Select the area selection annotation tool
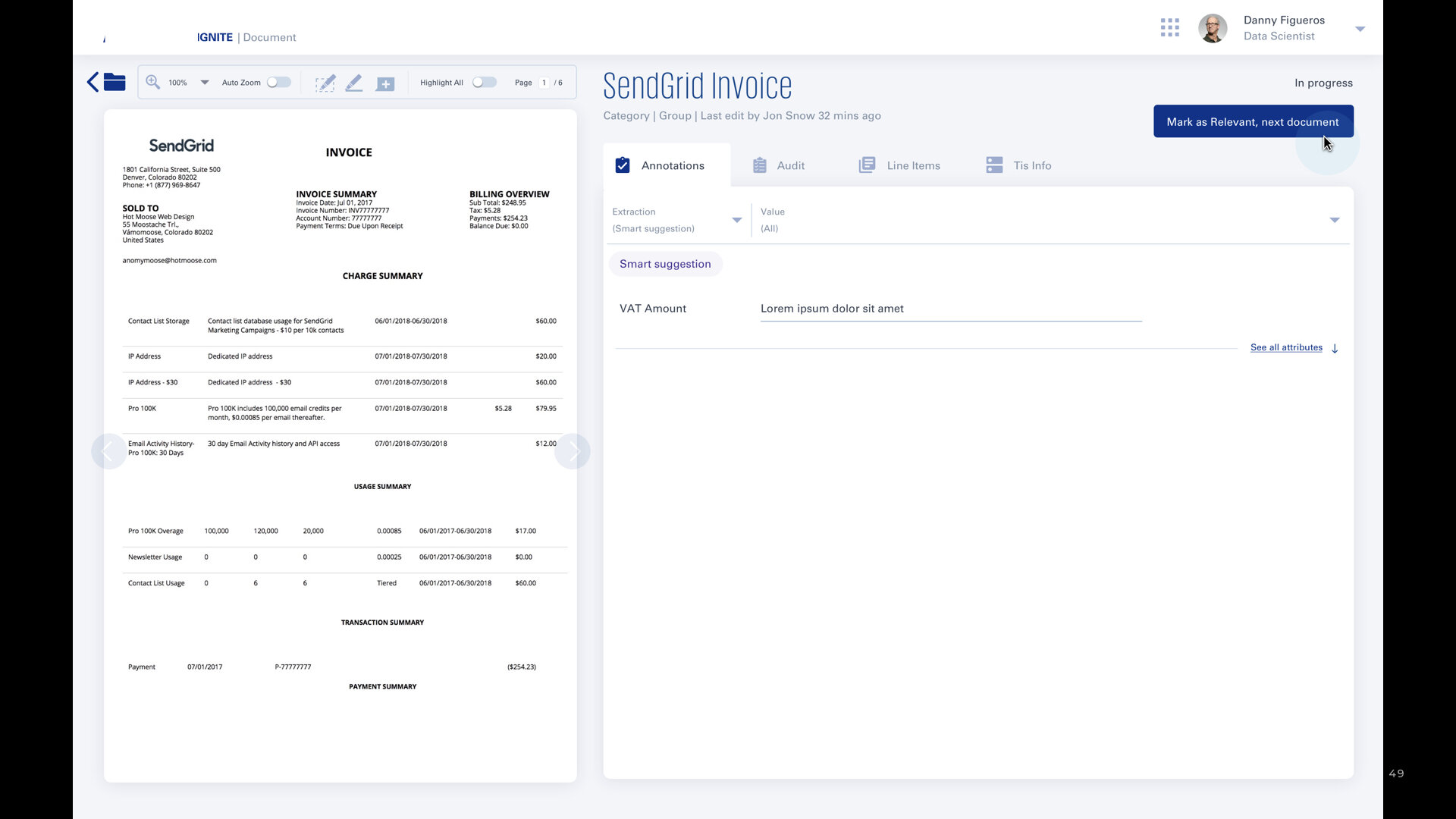 [325, 83]
